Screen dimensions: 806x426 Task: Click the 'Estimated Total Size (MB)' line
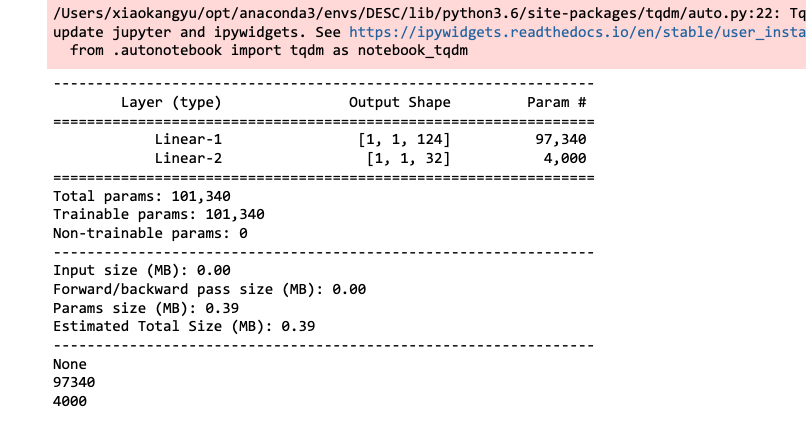(183, 326)
